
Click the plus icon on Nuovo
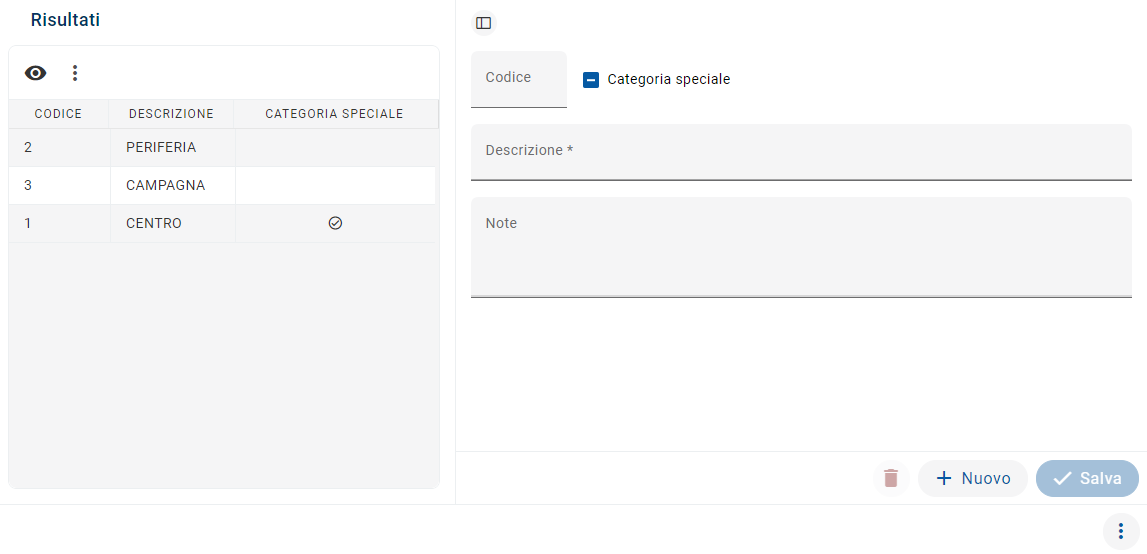[943, 479]
